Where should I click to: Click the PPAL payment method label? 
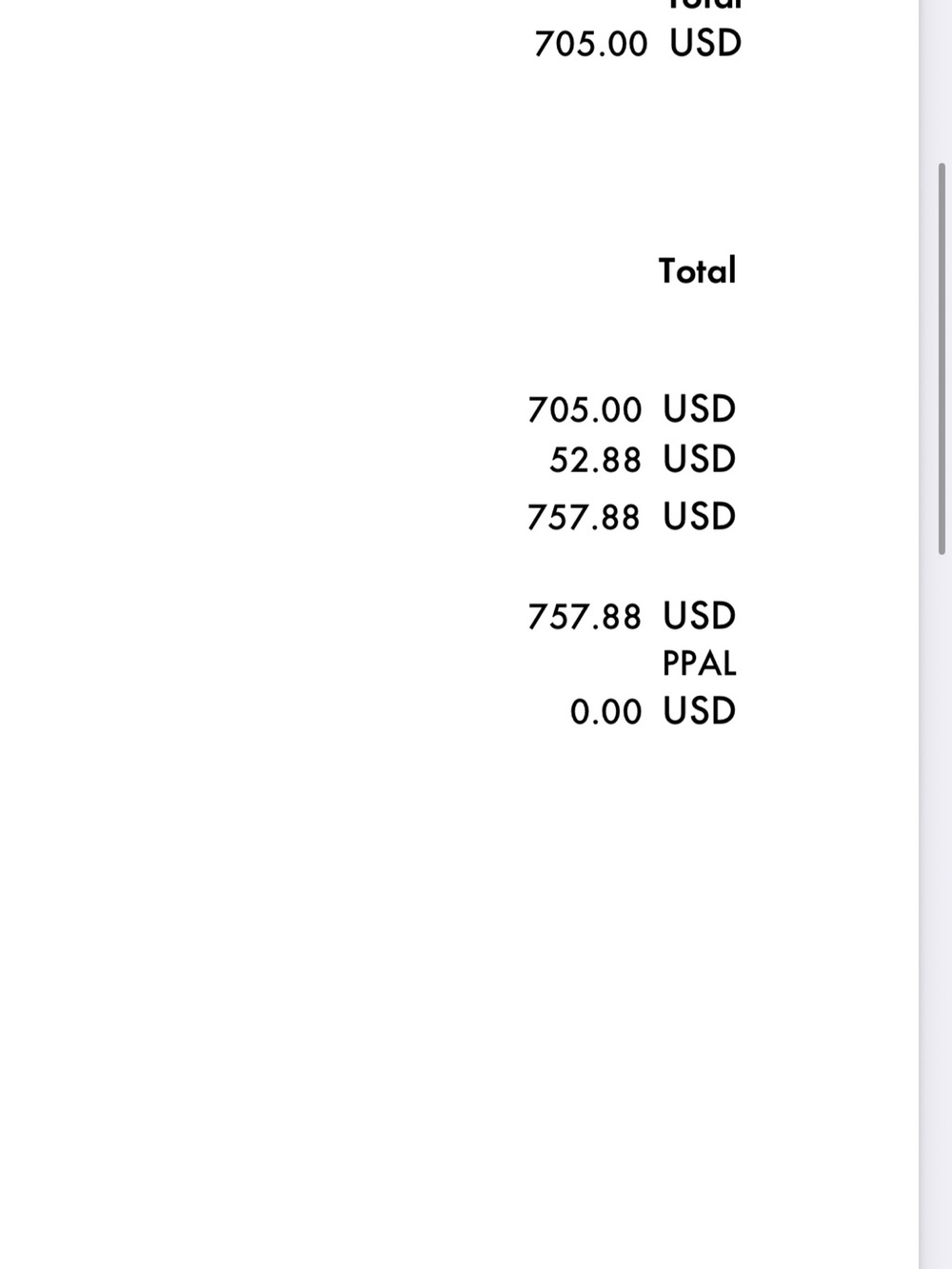pyautogui.click(x=700, y=664)
